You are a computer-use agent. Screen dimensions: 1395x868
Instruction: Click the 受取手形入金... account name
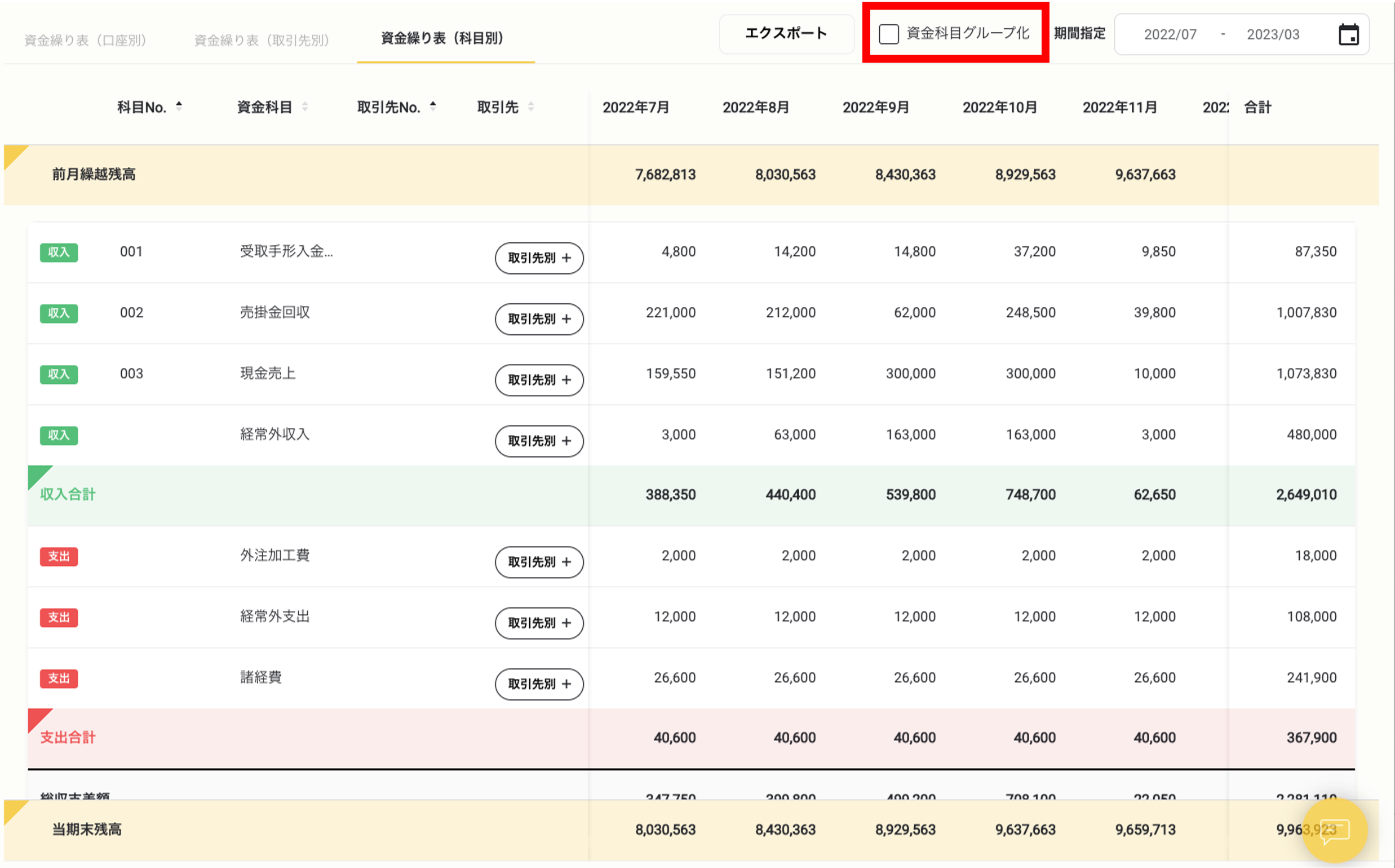(286, 251)
